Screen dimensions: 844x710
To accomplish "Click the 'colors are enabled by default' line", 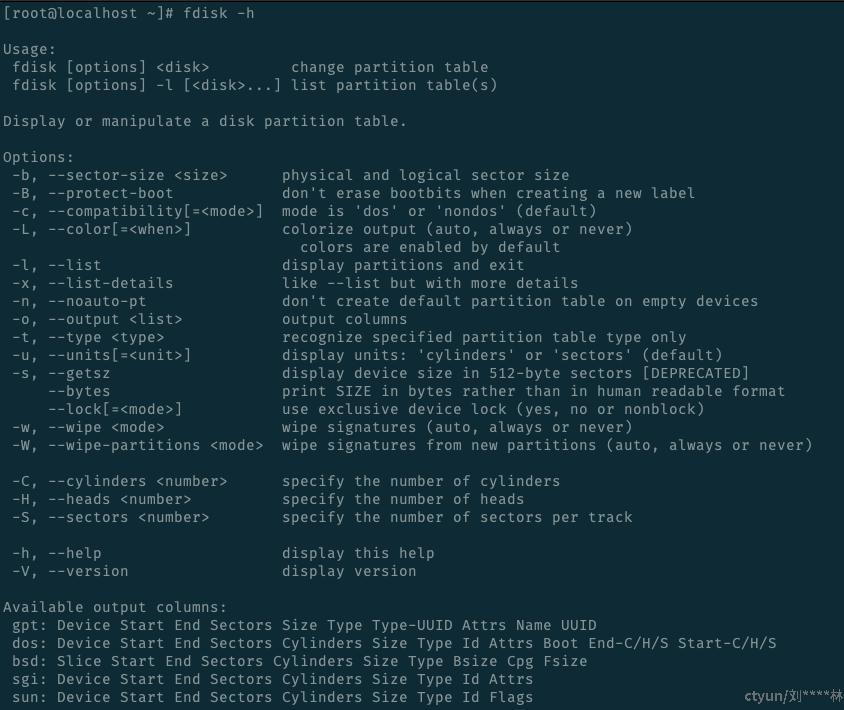I will tap(430, 247).
